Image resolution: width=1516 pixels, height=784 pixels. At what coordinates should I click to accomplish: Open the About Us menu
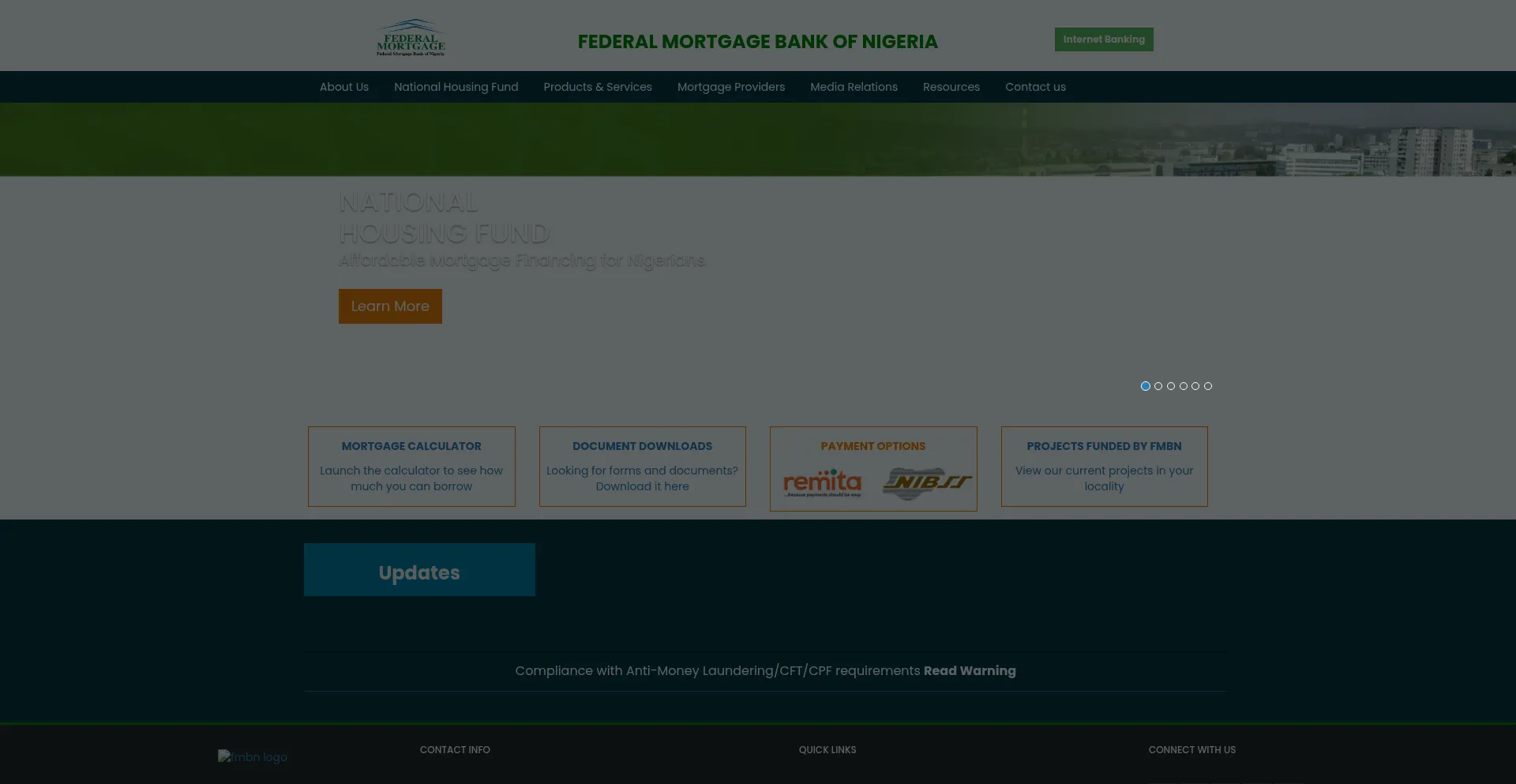coord(343,87)
